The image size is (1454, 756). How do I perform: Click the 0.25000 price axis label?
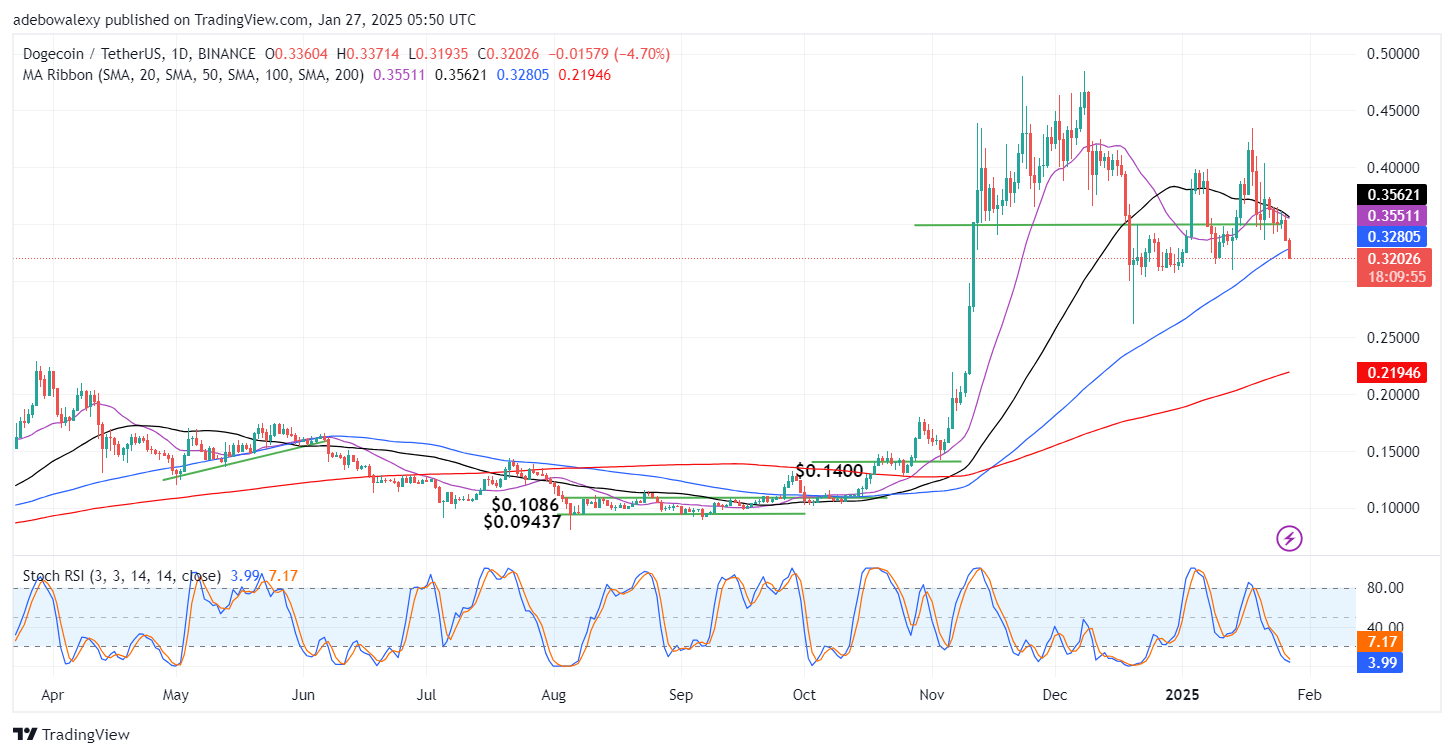pos(1393,338)
